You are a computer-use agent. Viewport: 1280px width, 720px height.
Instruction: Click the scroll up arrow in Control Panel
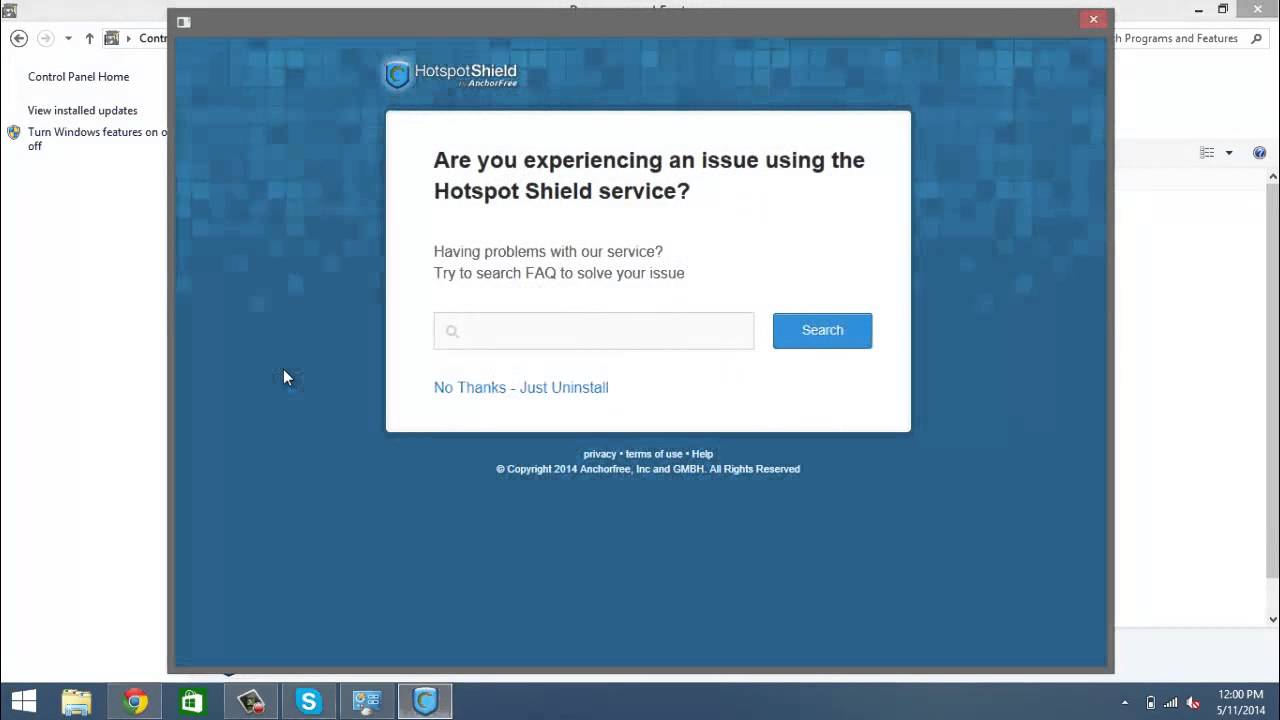coord(1272,177)
